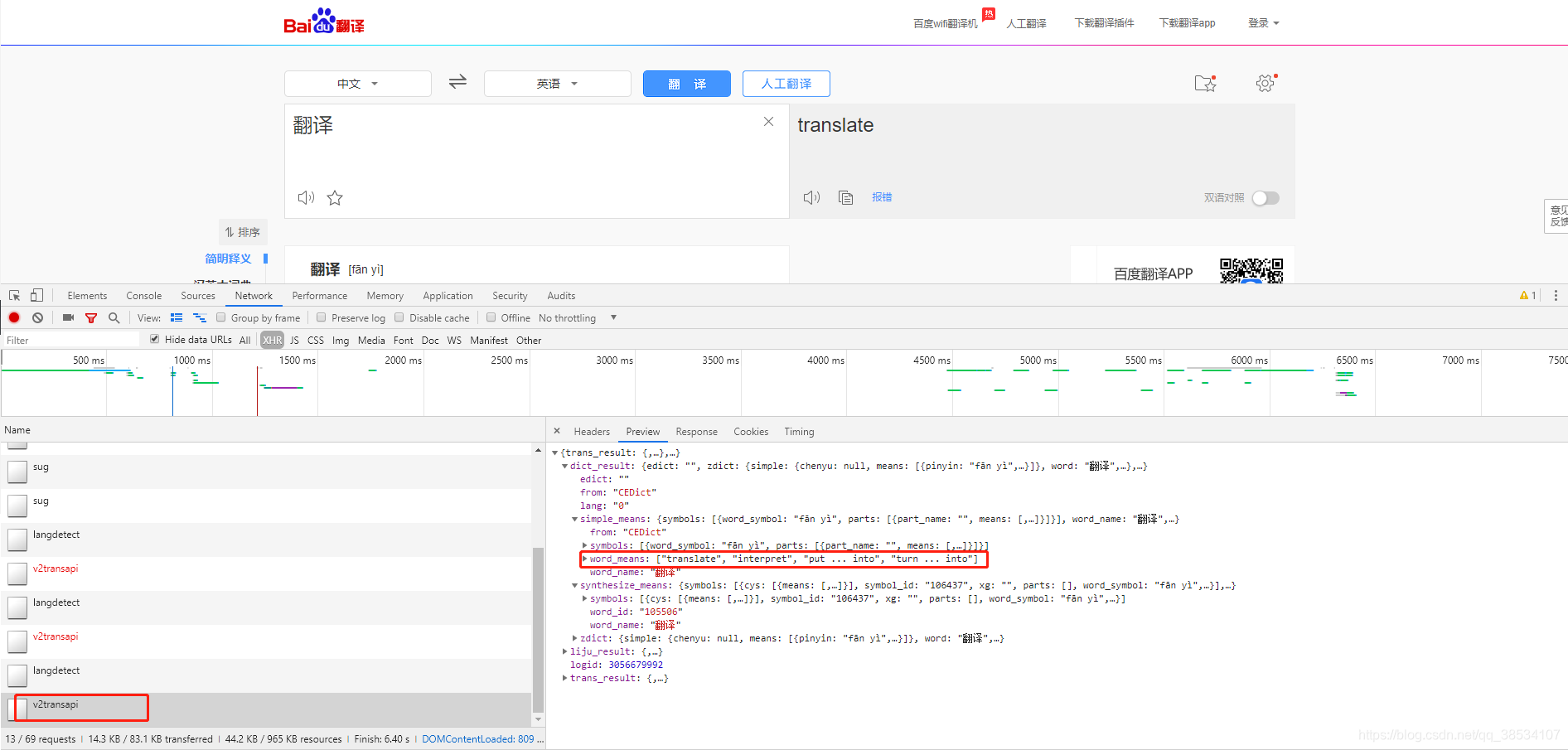This screenshot has width=1568, height=750.
Task: Click the Baidu Translate app QR code
Action: (x=1251, y=270)
